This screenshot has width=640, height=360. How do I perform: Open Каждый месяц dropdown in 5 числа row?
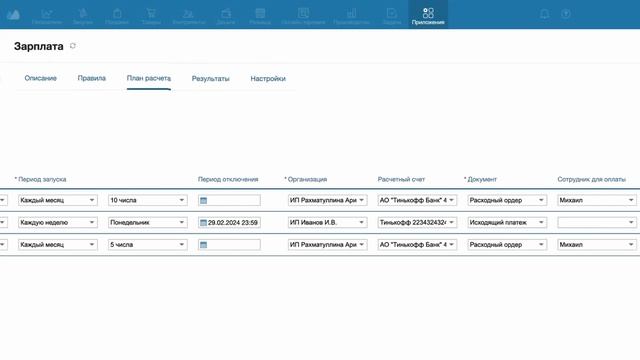click(58, 244)
